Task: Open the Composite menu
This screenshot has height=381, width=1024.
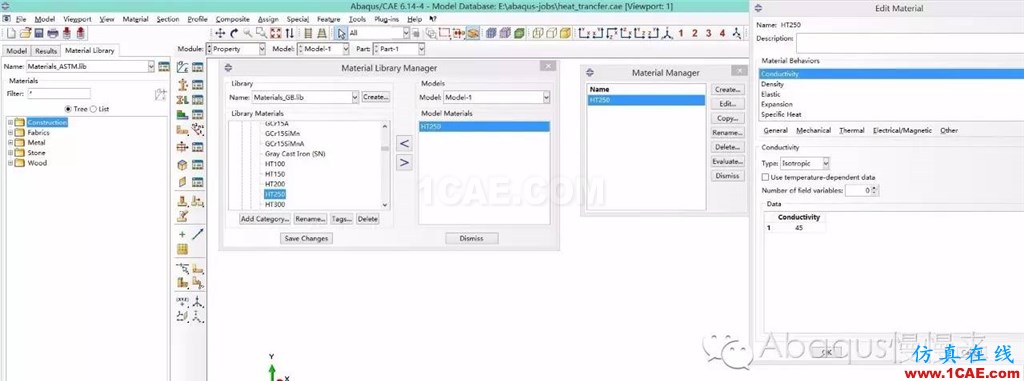Action: click(232, 19)
